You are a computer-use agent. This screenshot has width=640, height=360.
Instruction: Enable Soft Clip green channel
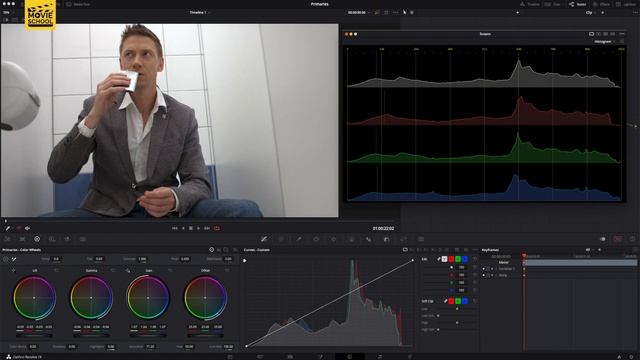(x=458, y=301)
